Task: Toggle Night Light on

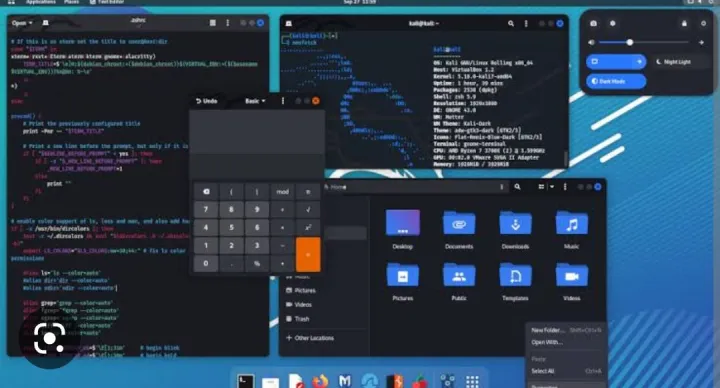Action: point(681,62)
